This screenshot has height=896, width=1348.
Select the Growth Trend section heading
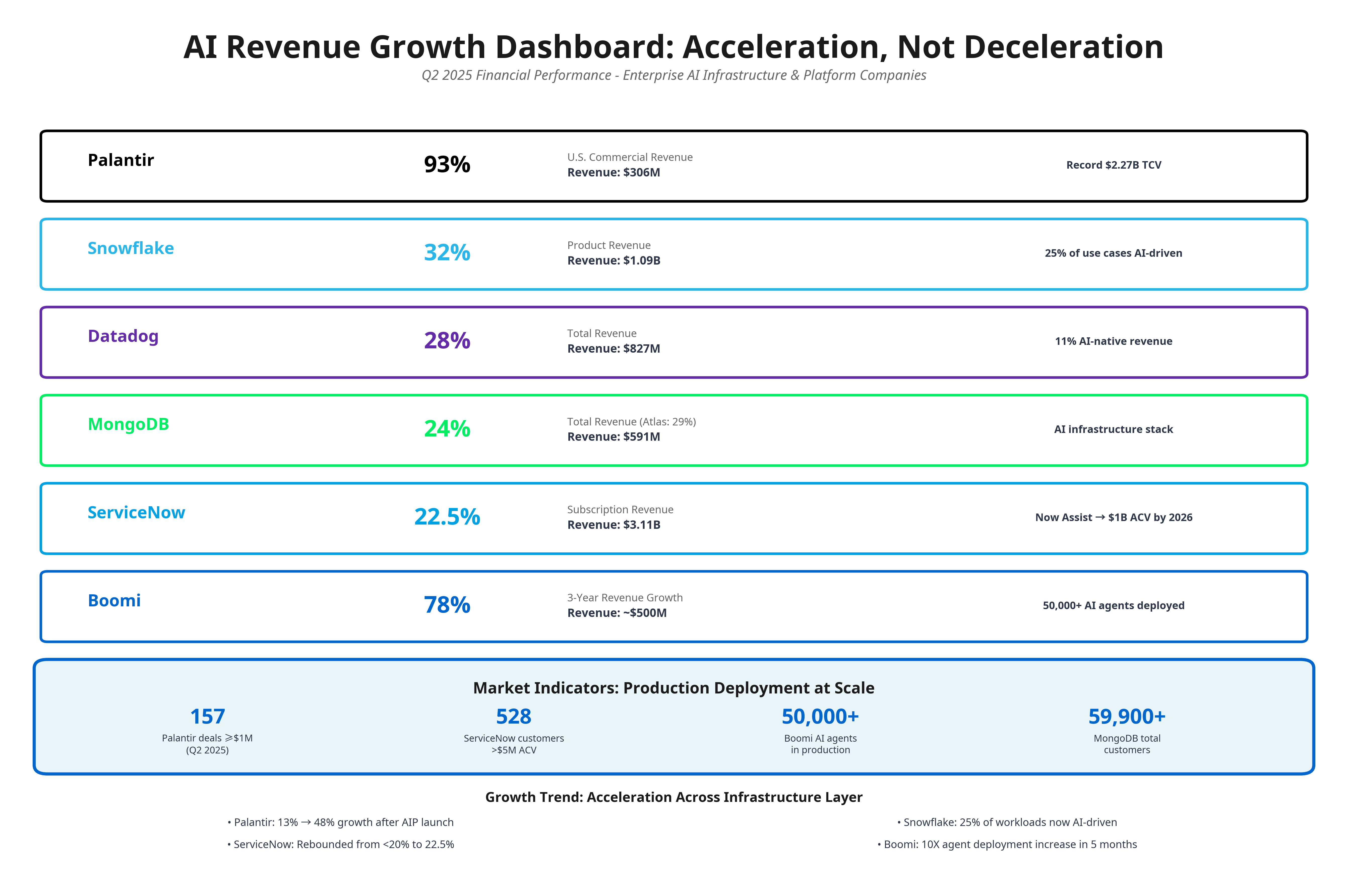tap(673, 797)
